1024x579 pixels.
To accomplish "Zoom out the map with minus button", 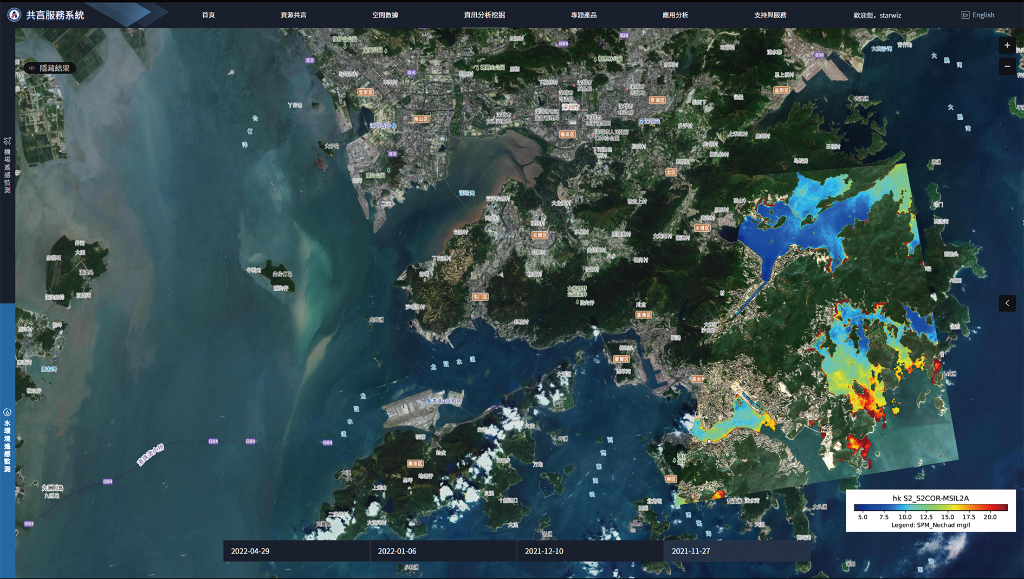I will [x=1007, y=67].
